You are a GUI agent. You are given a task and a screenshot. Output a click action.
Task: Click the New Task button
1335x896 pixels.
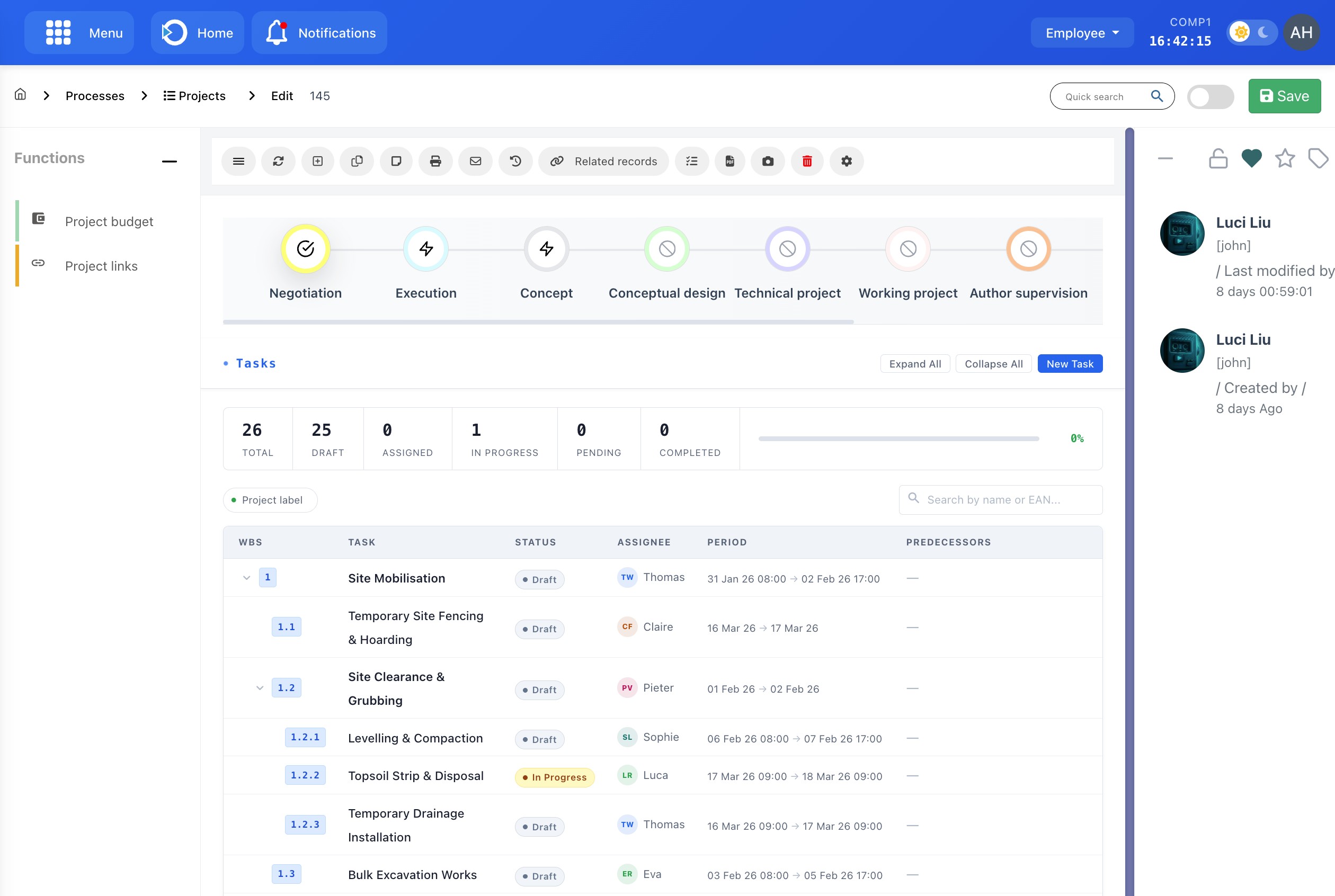tap(1069, 364)
